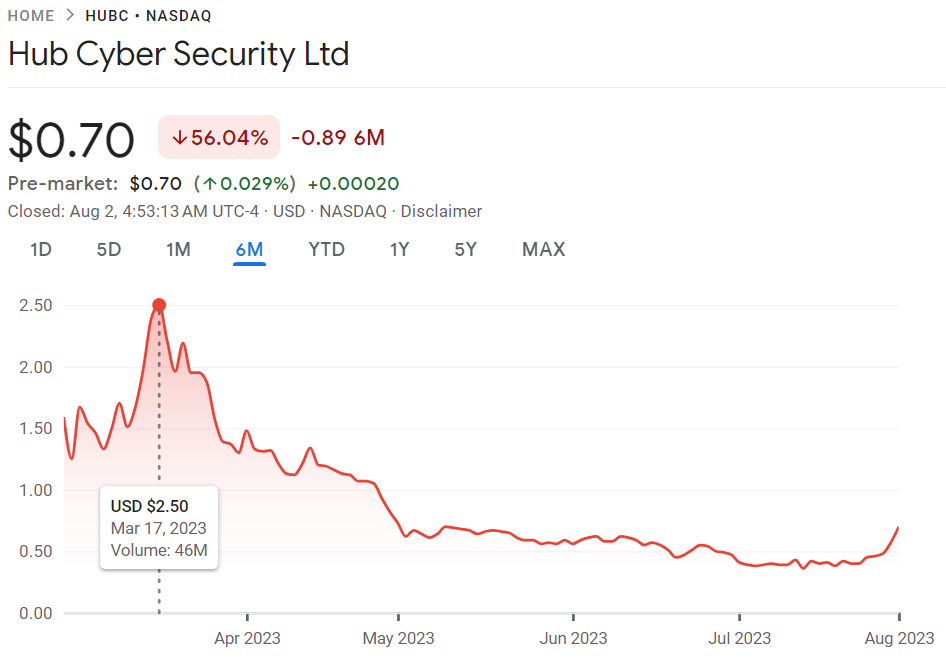Click the HUBC · NASDAQ breadcrumb
The width and height of the screenshot is (946, 662).
point(147,16)
